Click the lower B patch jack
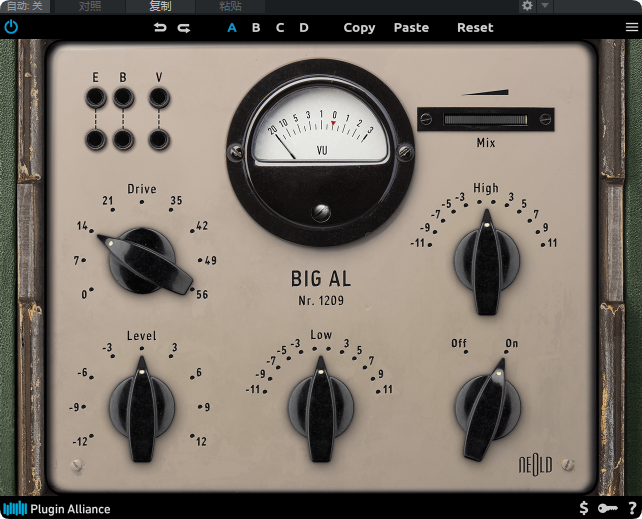The height and width of the screenshot is (519, 642). coord(123,139)
